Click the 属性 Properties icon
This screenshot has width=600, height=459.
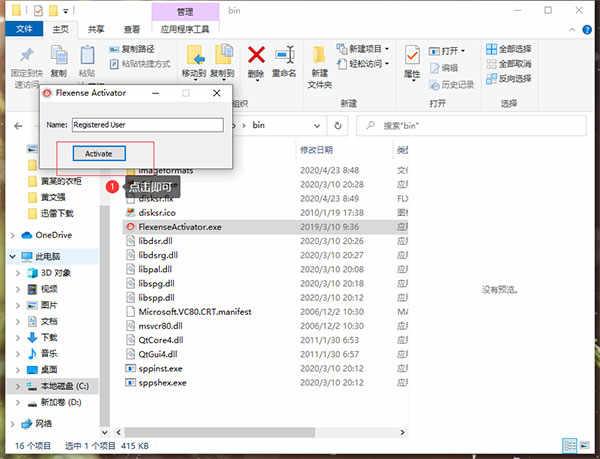click(x=412, y=56)
